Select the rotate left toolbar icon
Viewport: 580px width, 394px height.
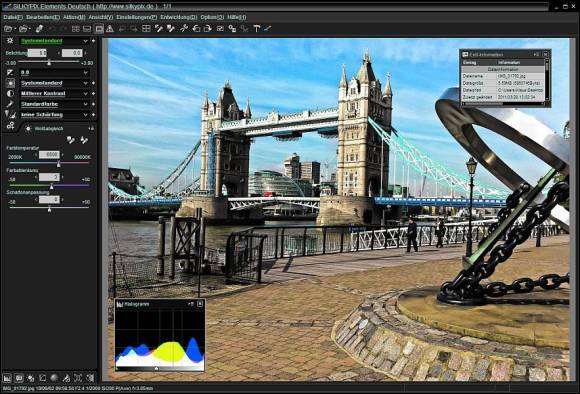coord(196,28)
